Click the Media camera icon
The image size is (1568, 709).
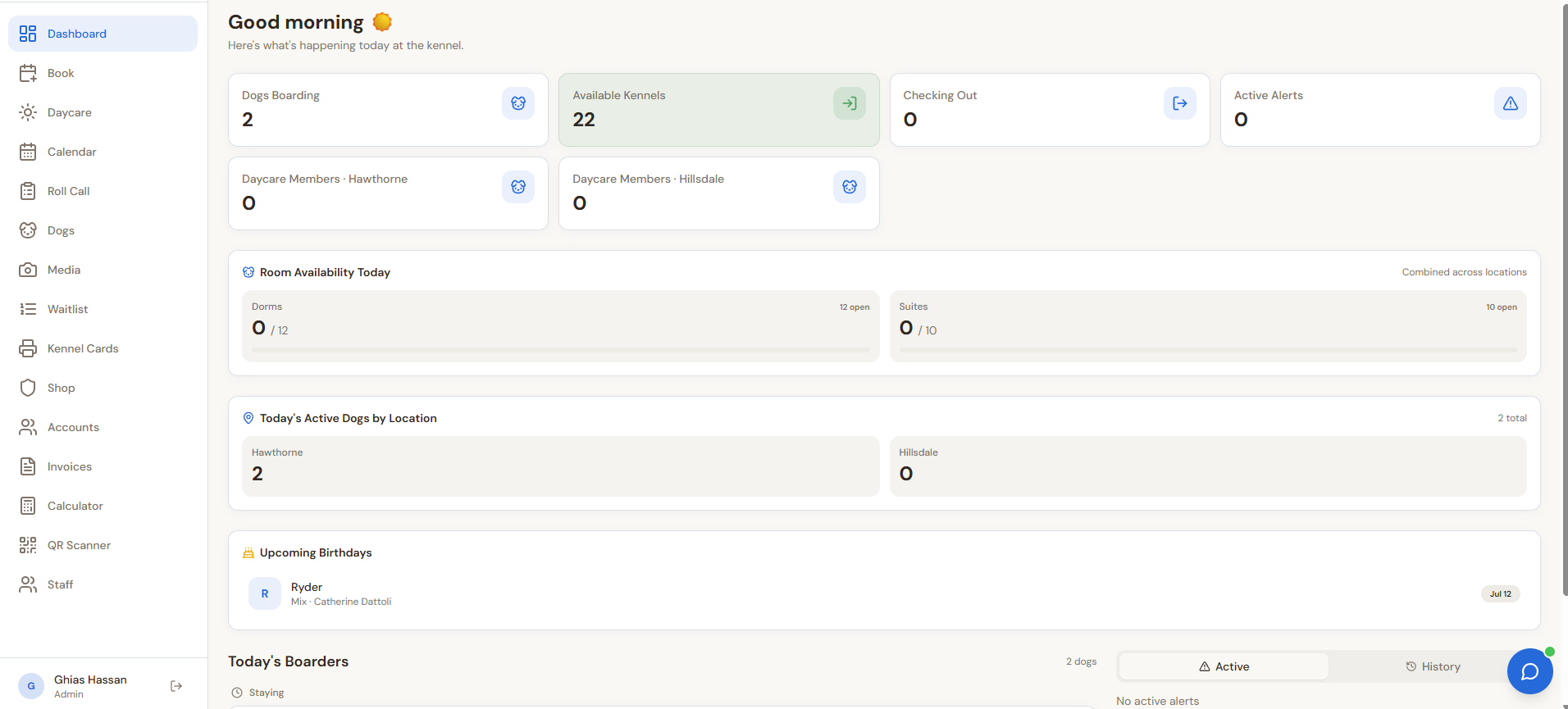click(x=28, y=270)
